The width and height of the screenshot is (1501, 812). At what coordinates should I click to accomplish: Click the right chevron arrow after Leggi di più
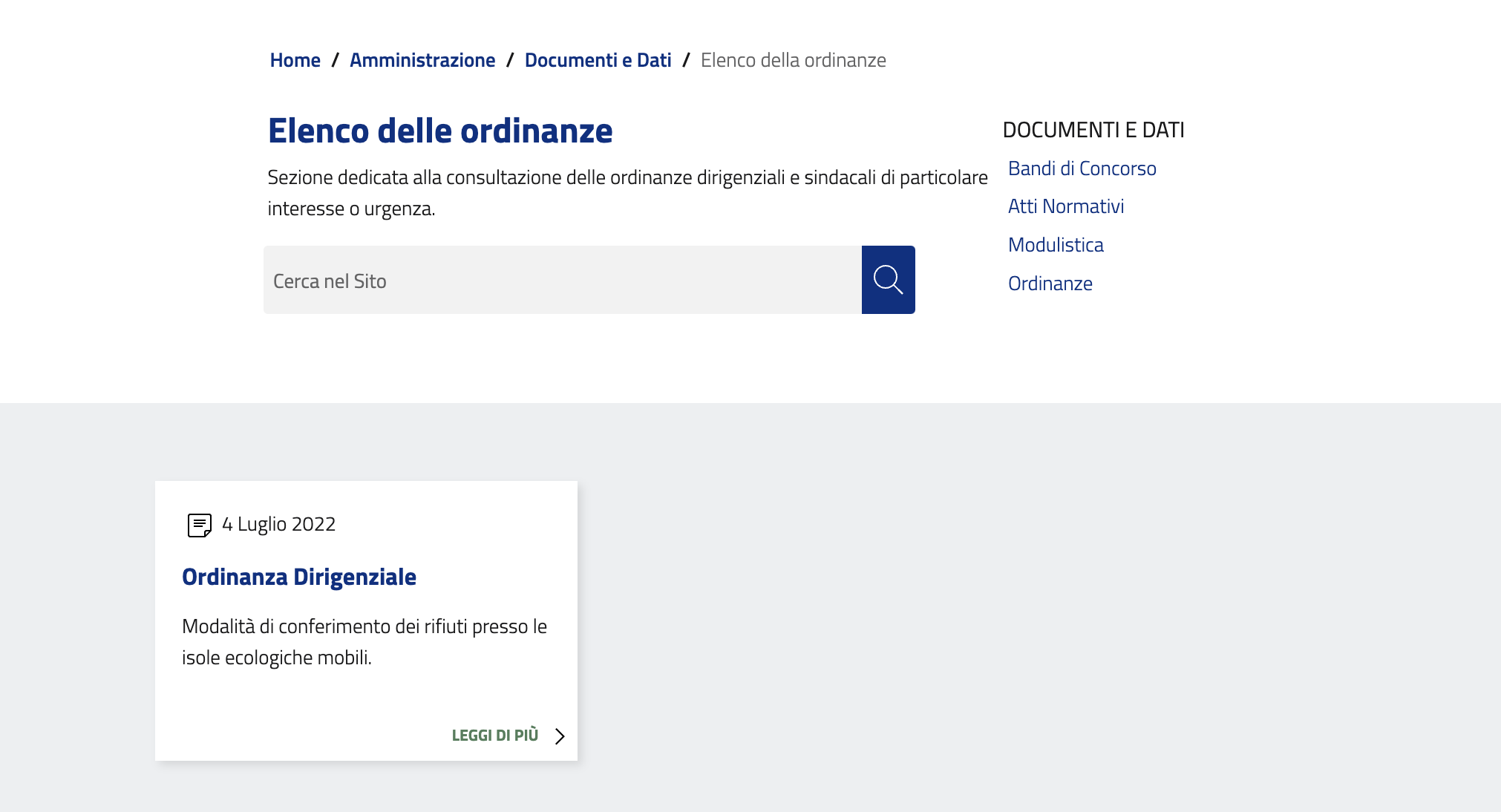pos(560,736)
